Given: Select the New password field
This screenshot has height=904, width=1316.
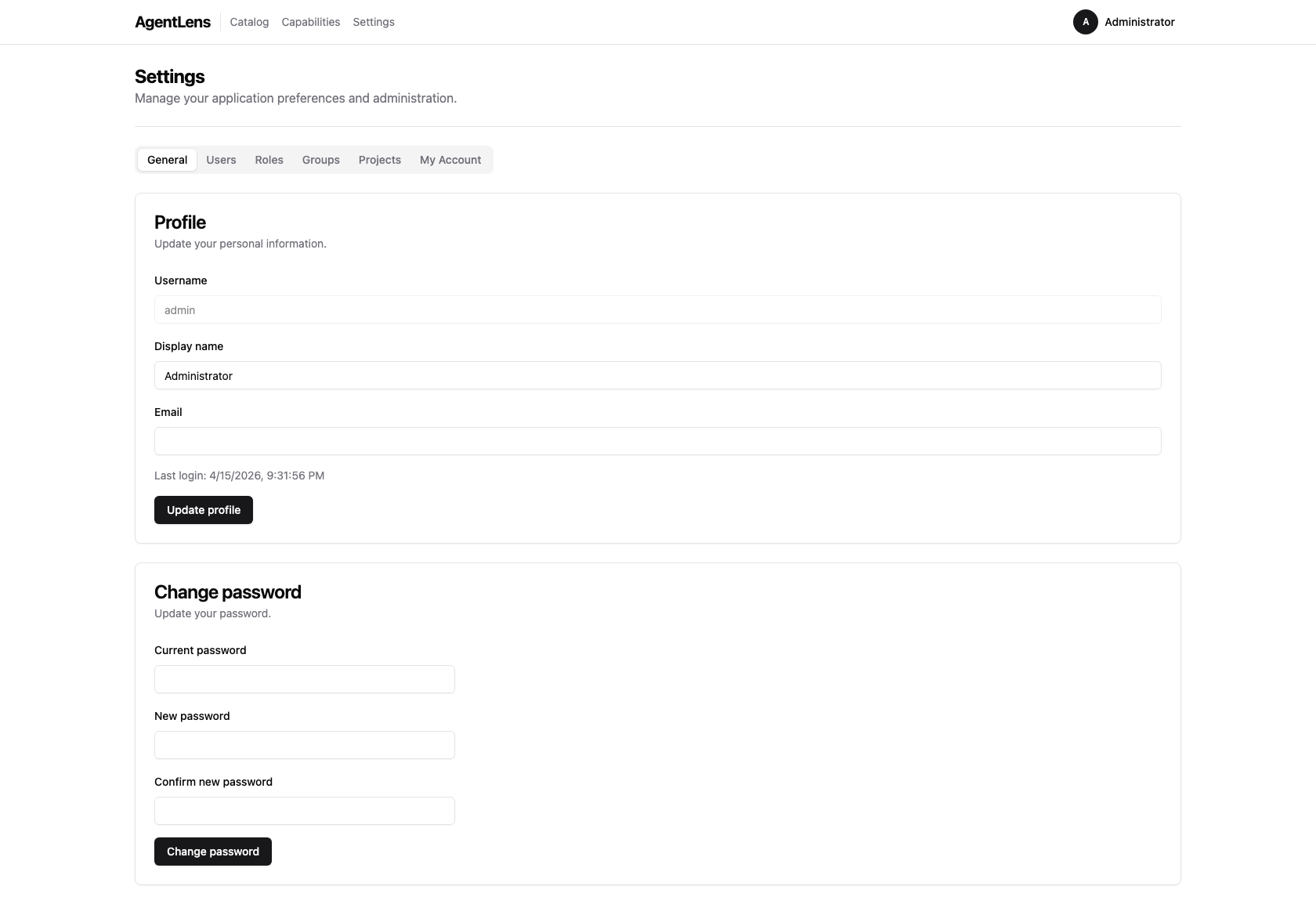Looking at the screenshot, I should [x=304, y=745].
